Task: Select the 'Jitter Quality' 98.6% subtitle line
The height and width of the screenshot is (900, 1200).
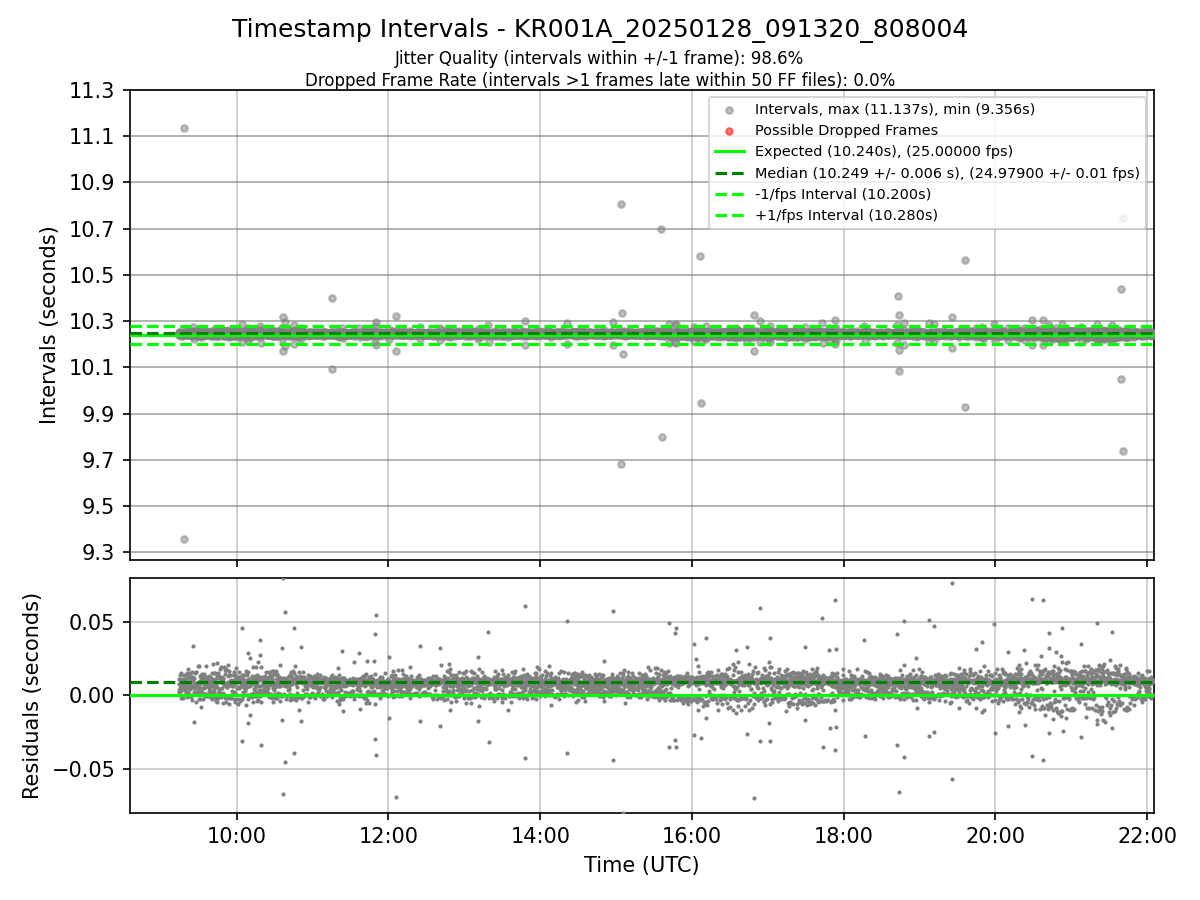Action: [599, 58]
